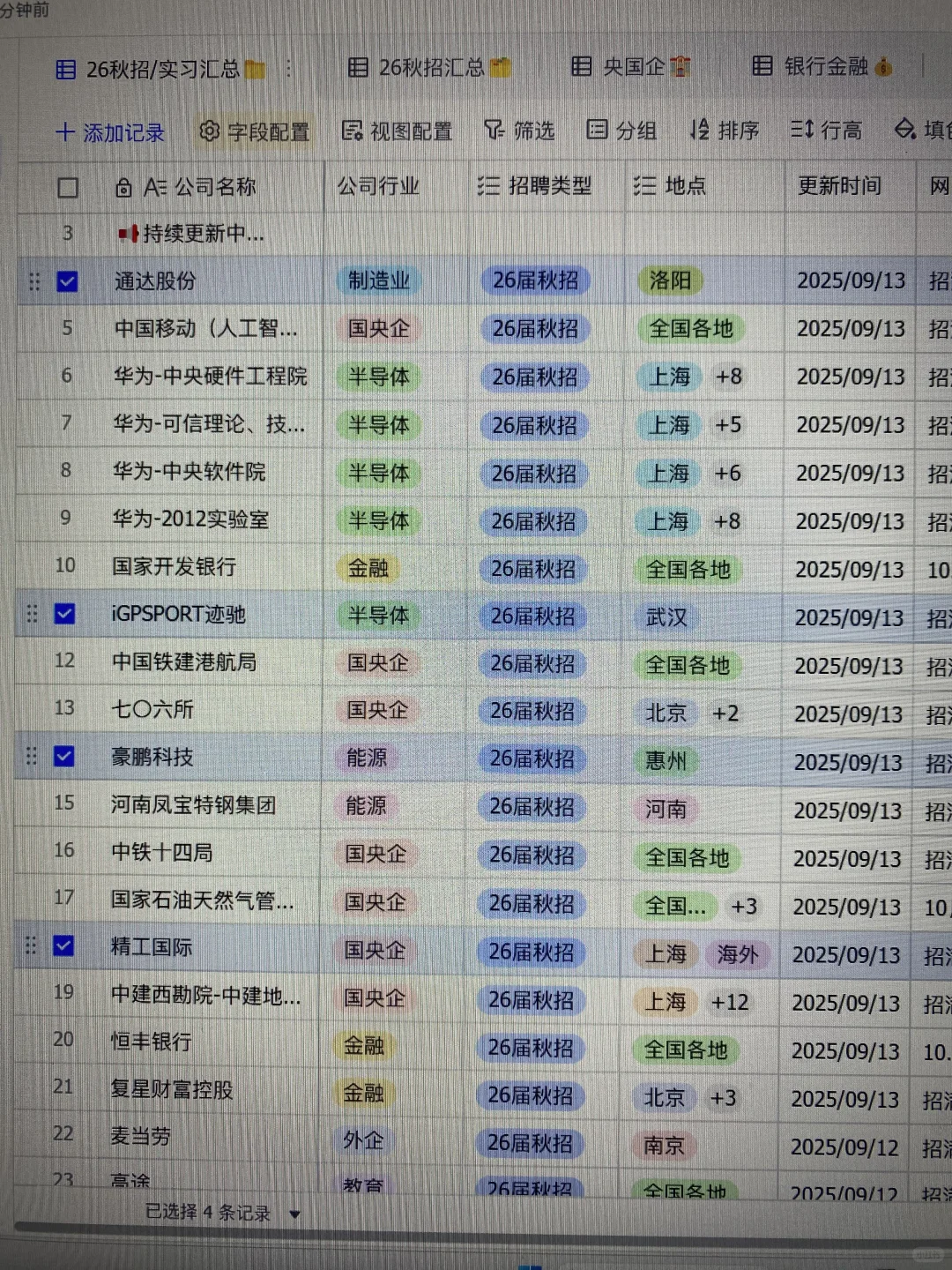The height and width of the screenshot is (1270, 952).
Task: Click the drag handle of 通达股份 row
Action: pos(34,281)
